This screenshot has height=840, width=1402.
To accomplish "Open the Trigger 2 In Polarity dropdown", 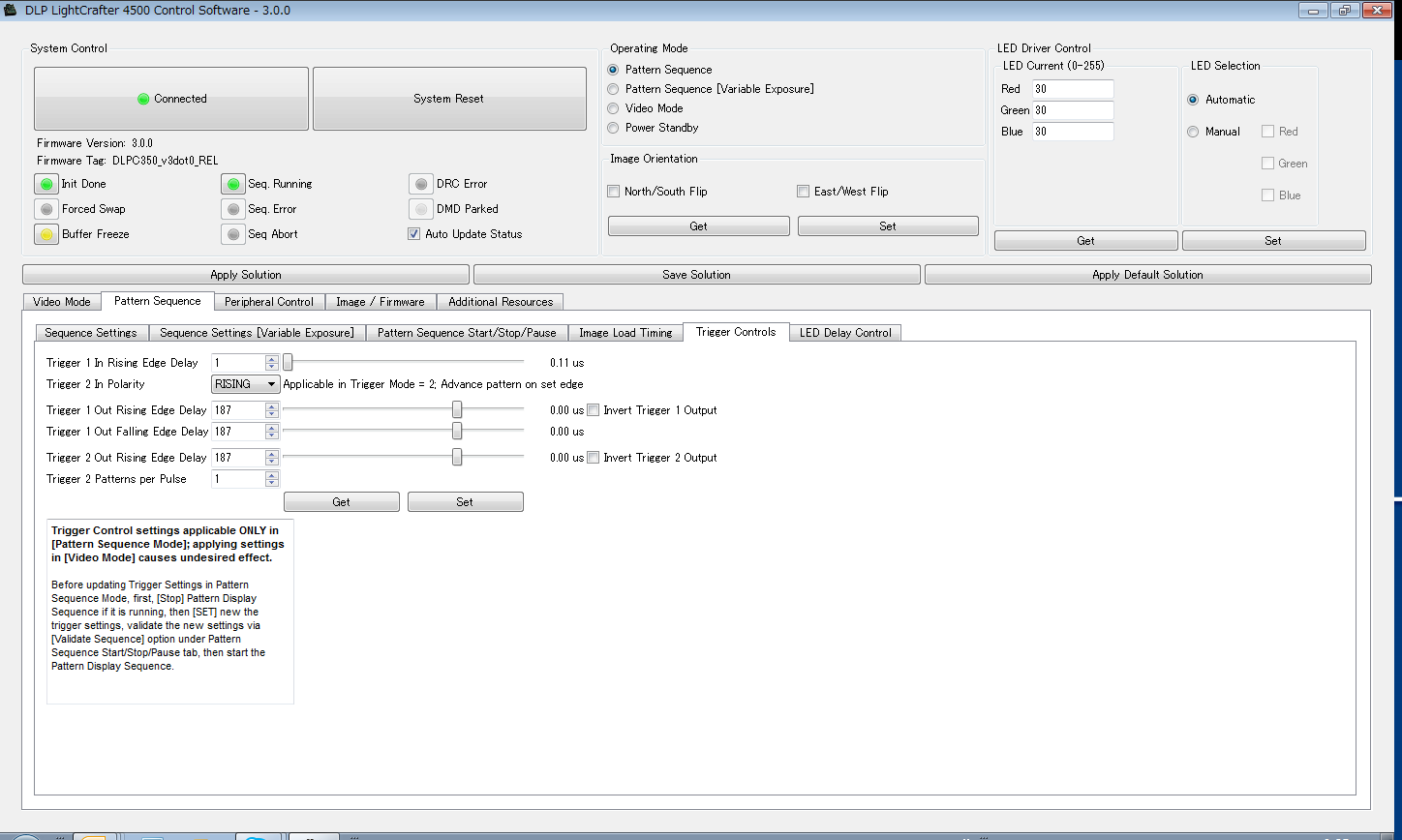I will [x=246, y=384].
